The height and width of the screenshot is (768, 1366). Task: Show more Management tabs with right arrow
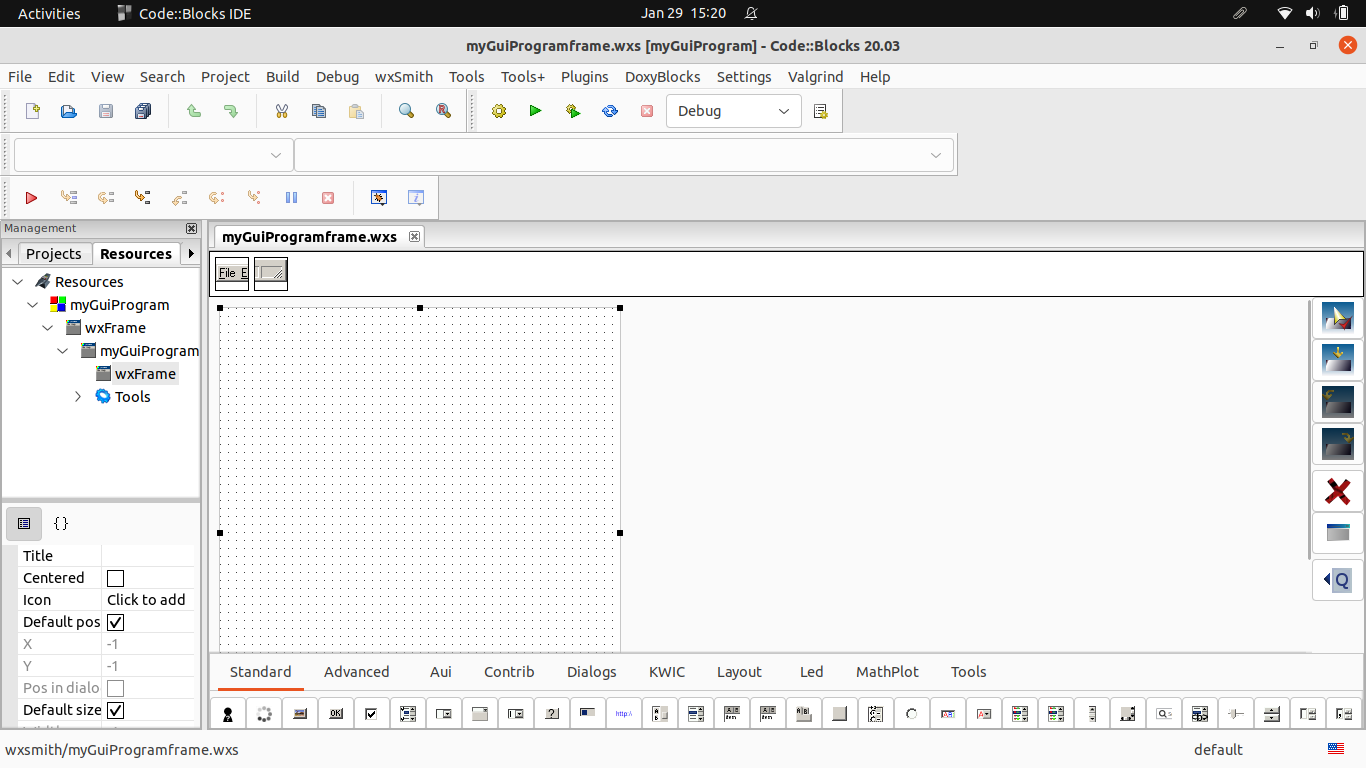pyautogui.click(x=191, y=254)
